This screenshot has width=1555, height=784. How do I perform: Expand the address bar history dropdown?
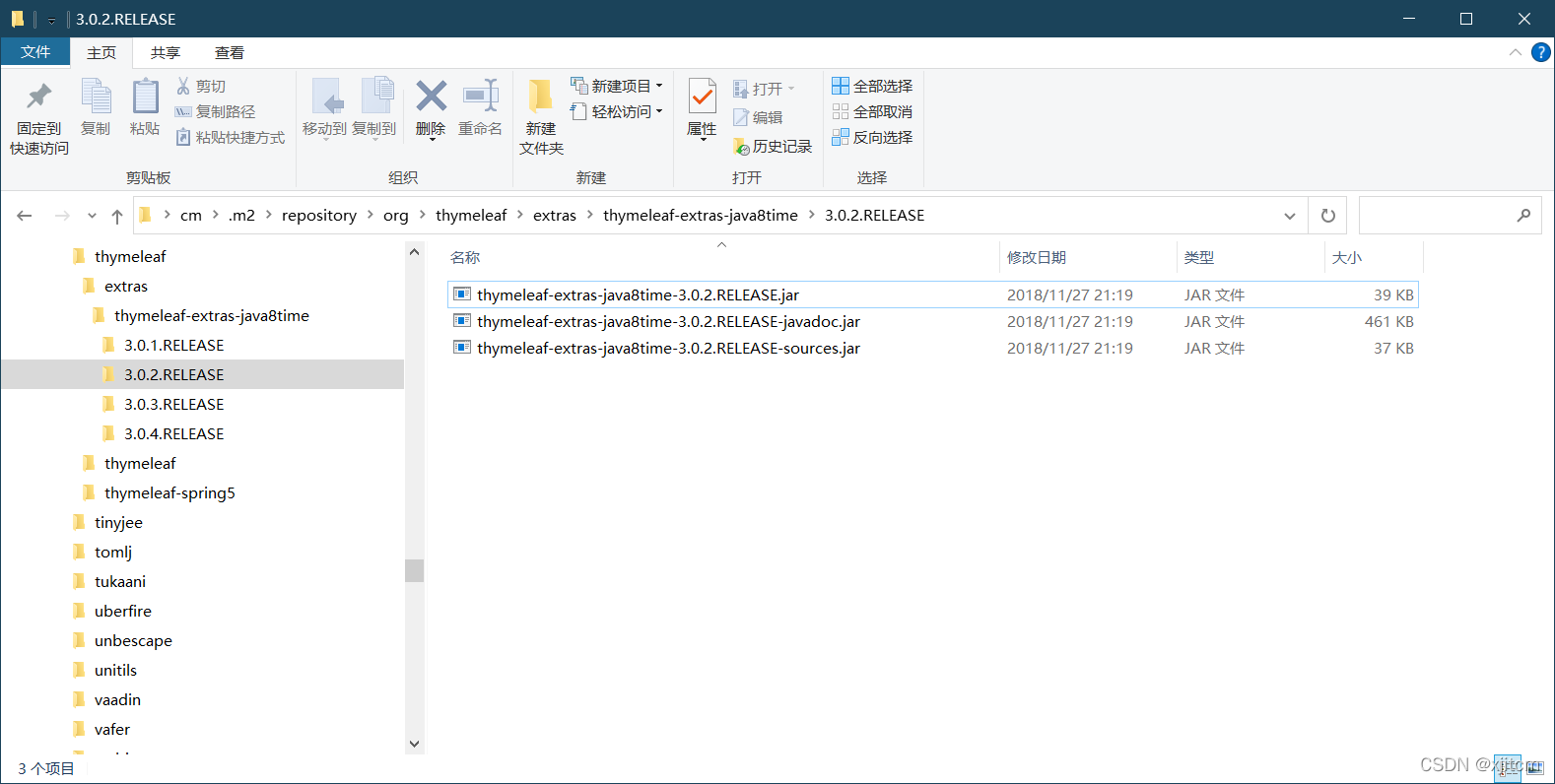tap(1290, 216)
